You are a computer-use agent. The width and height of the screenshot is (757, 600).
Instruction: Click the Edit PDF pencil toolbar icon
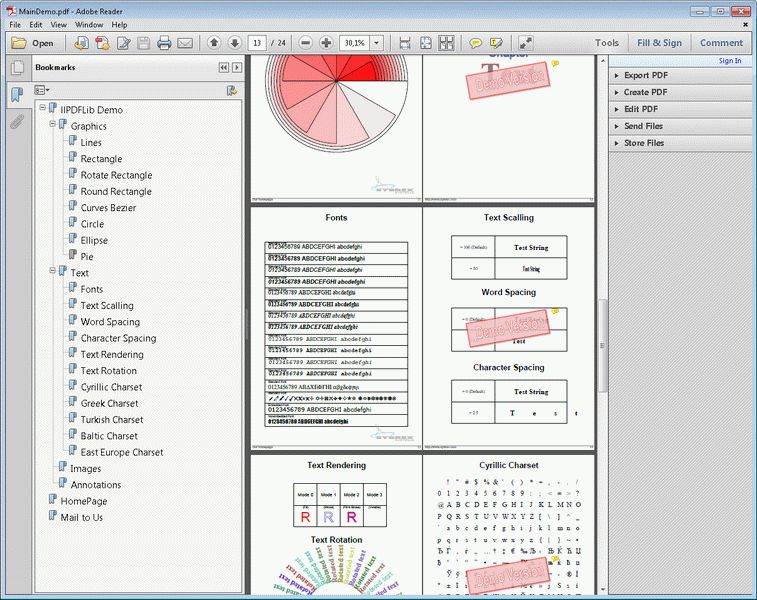point(124,43)
